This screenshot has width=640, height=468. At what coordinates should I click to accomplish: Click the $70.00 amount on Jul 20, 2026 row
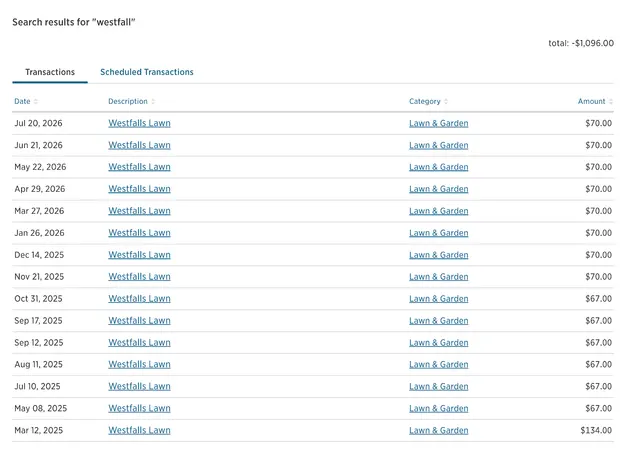coord(598,123)
